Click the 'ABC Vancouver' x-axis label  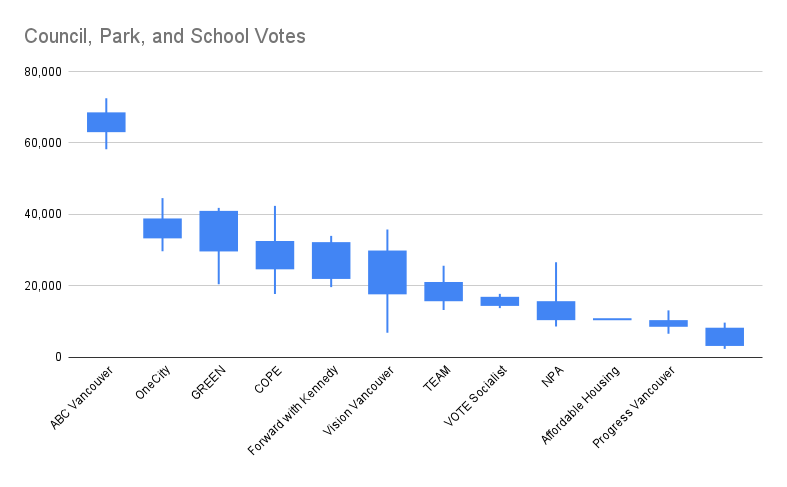[x=81, y=398]
